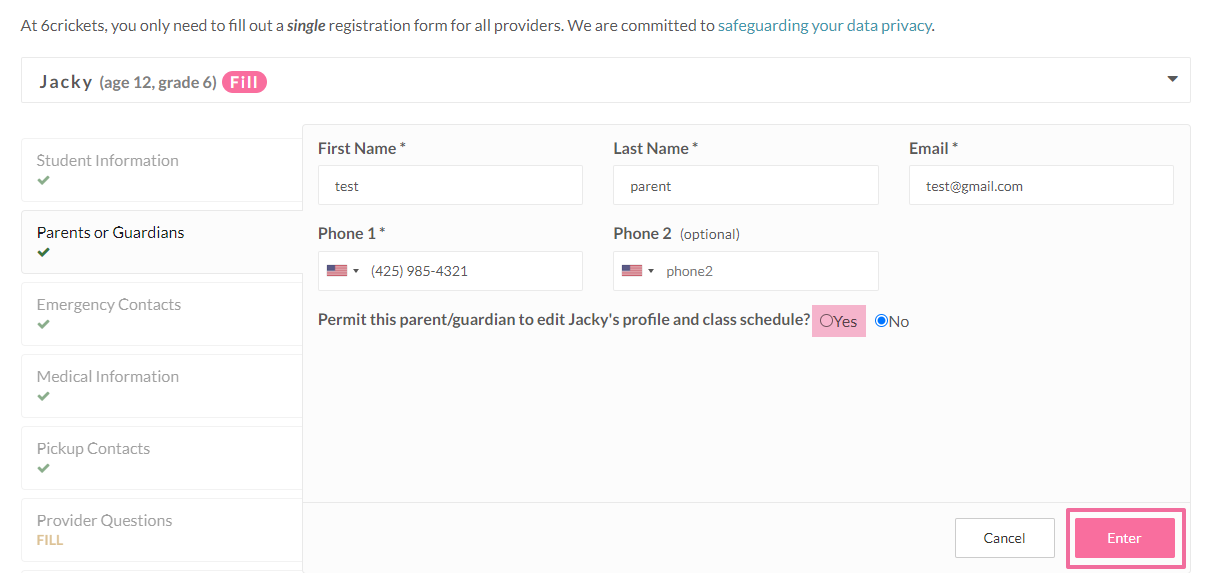The image size is (1220, 573).
Task: Click the Student Information green checkmark
Action: (x=43, y=181)
